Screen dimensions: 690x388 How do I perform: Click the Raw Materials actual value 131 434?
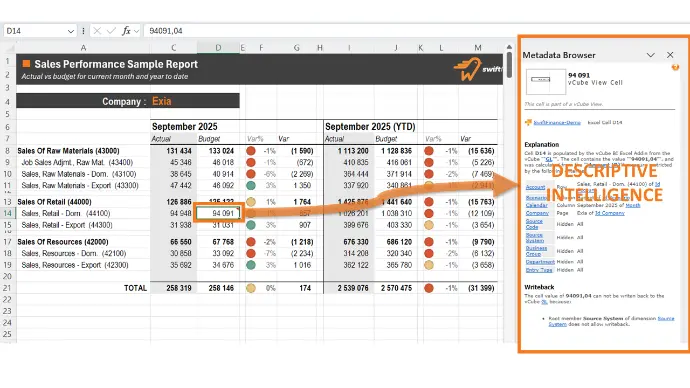[x=179, y=151]
